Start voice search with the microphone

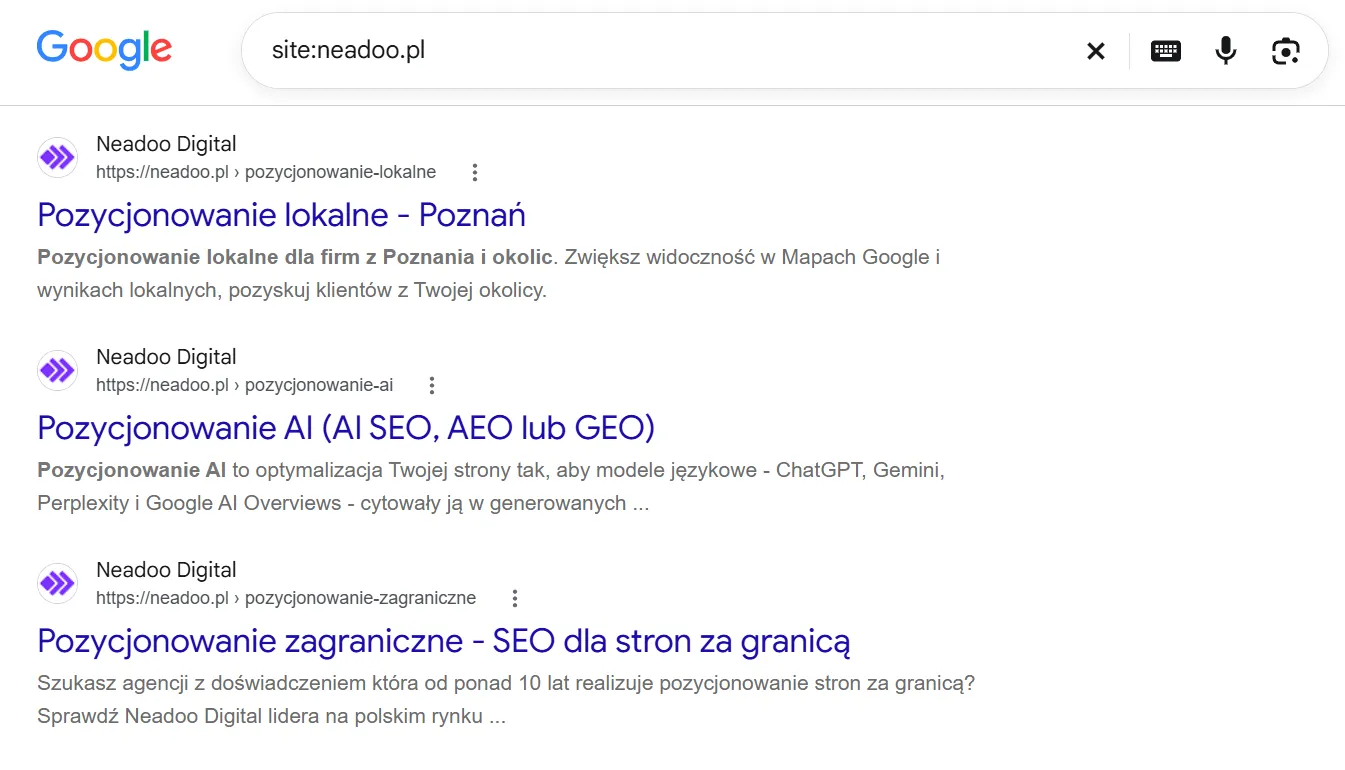point(1226,51)
